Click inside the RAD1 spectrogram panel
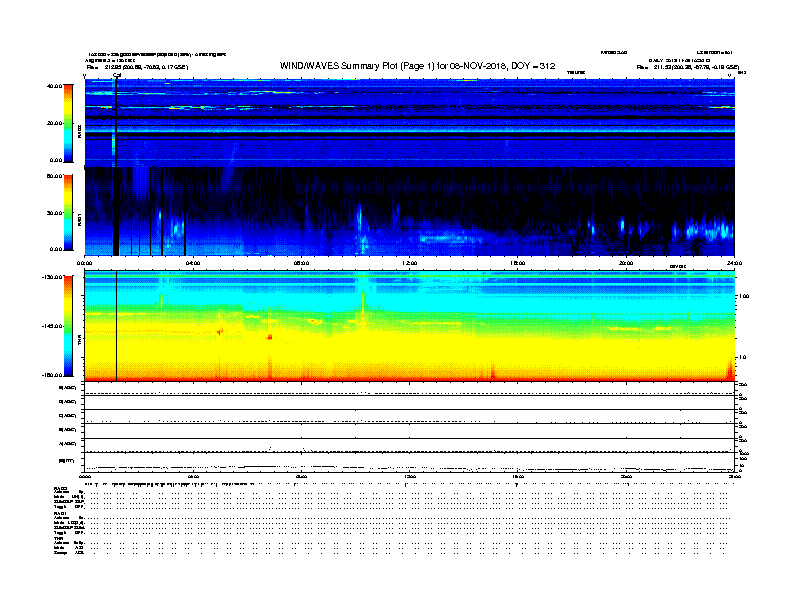 click(410, 211)
